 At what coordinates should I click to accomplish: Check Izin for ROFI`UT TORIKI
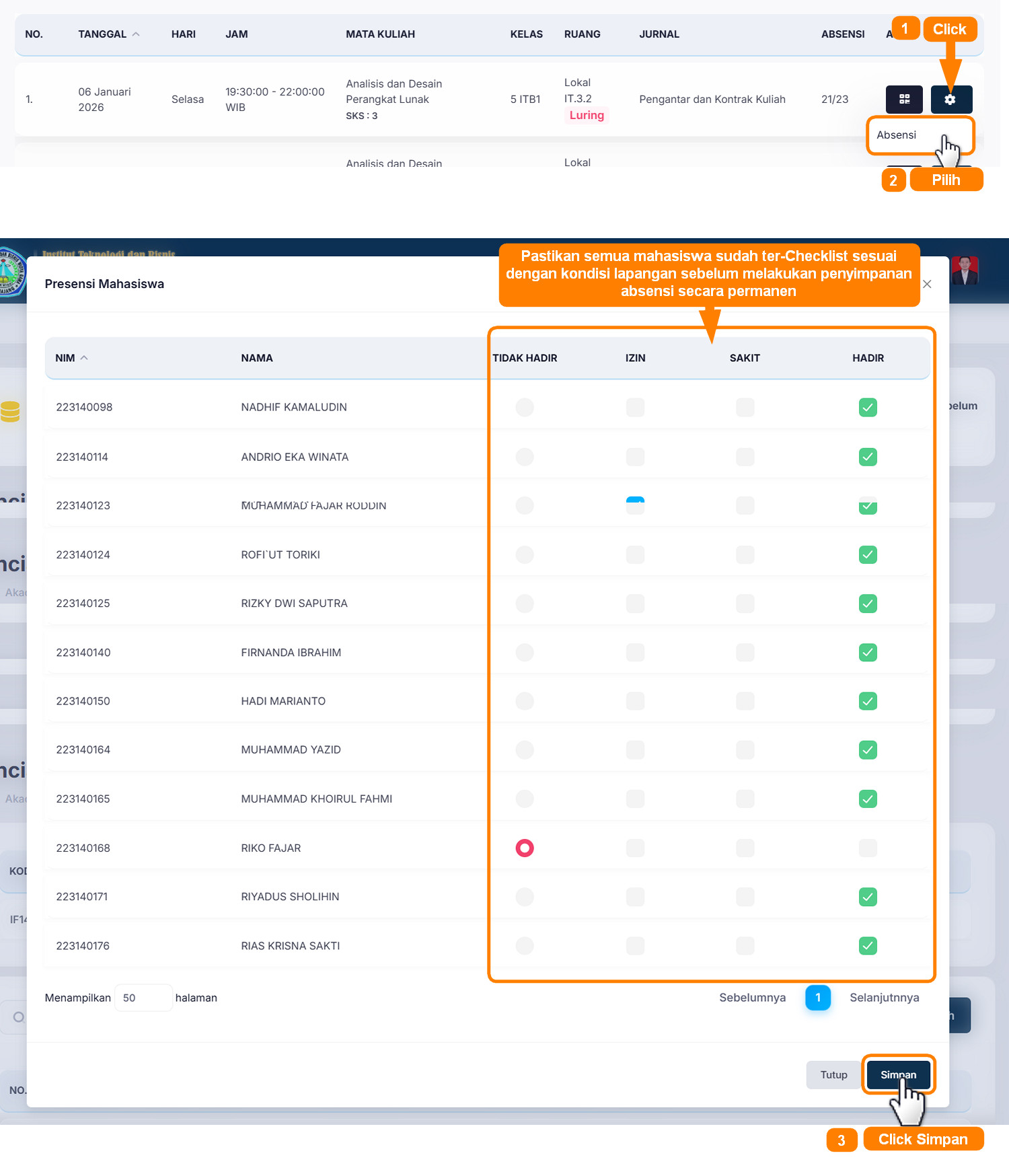[x=635, y=555]
